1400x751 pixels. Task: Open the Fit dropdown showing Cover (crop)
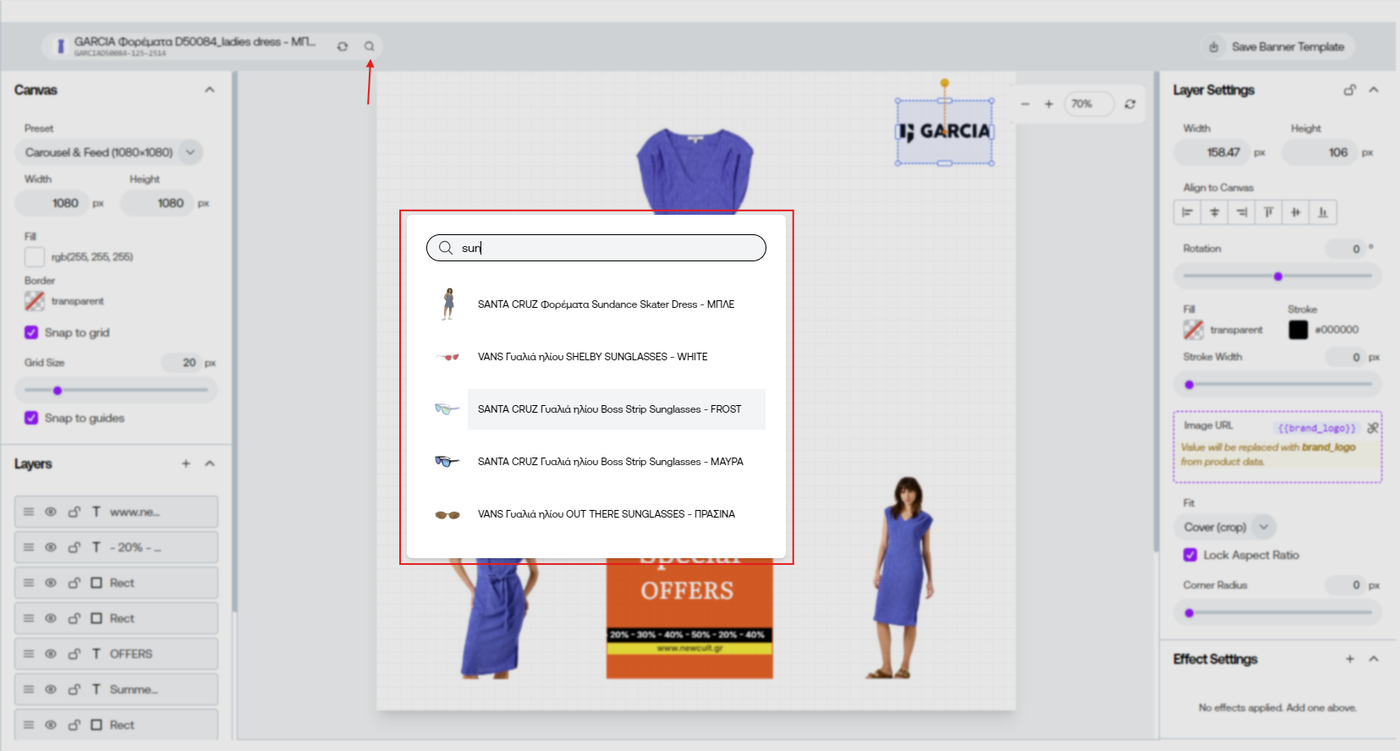1224,527
